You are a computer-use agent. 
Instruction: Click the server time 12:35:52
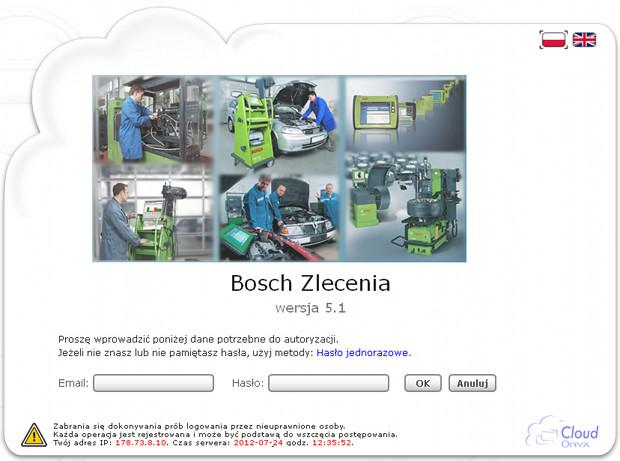coord(332,442)
